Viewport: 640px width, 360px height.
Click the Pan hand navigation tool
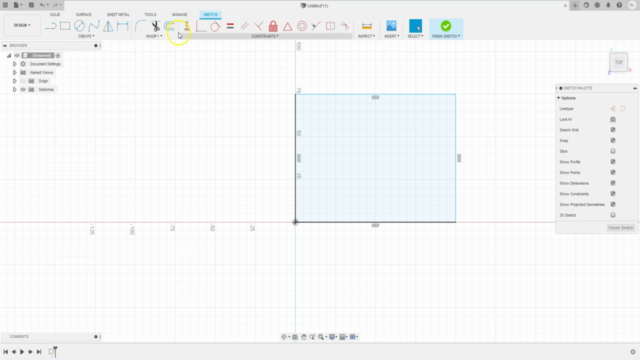(x=304, y=337)
